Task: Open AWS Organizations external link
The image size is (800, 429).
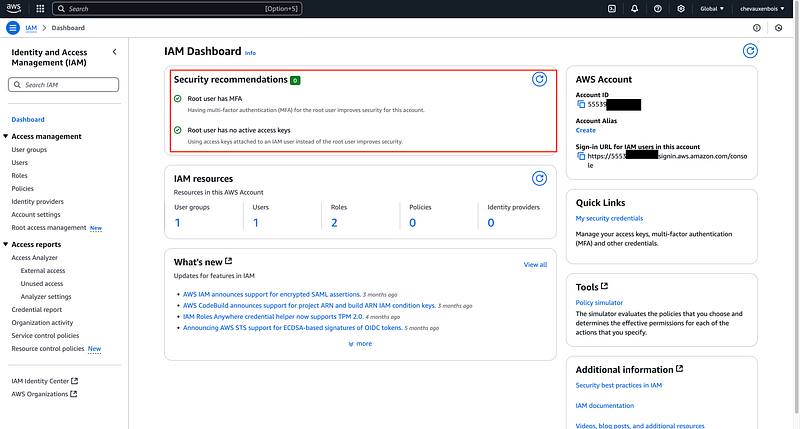Action: tap(44, 394)
